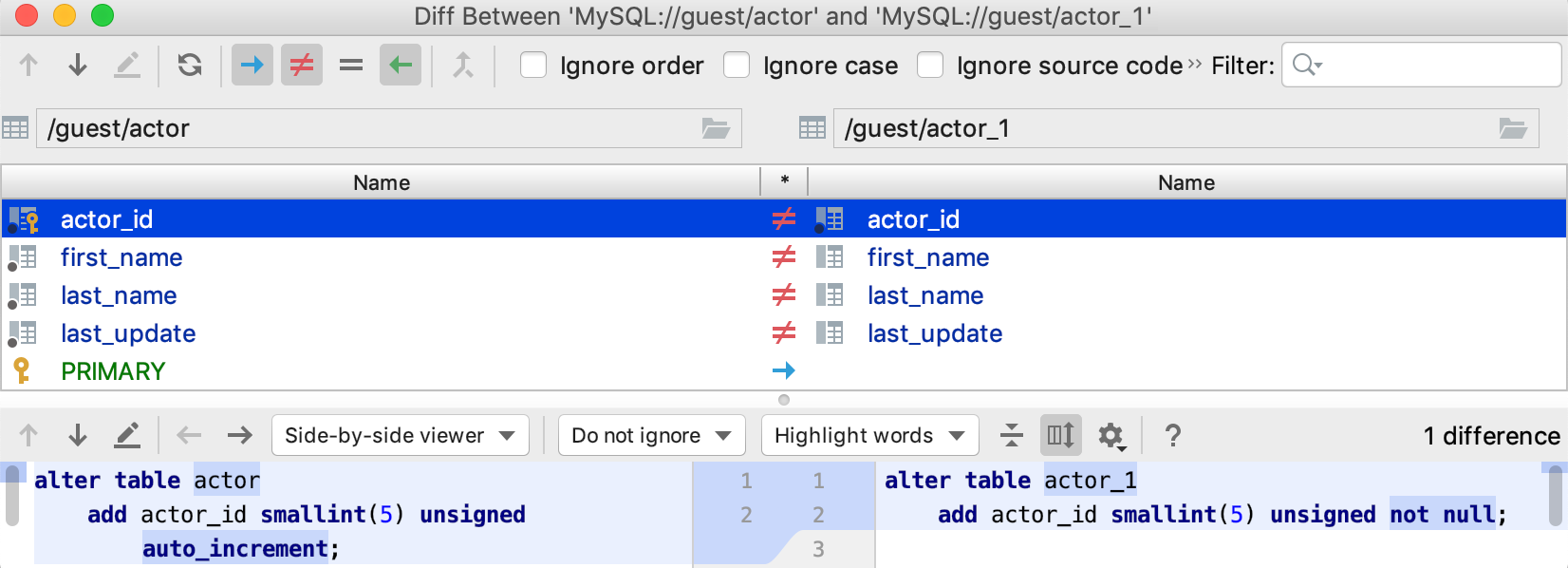The width and height of the screenshot is (1568, 568).
Task: Click the green left-arrow filter icon
Action: (401, 66)
